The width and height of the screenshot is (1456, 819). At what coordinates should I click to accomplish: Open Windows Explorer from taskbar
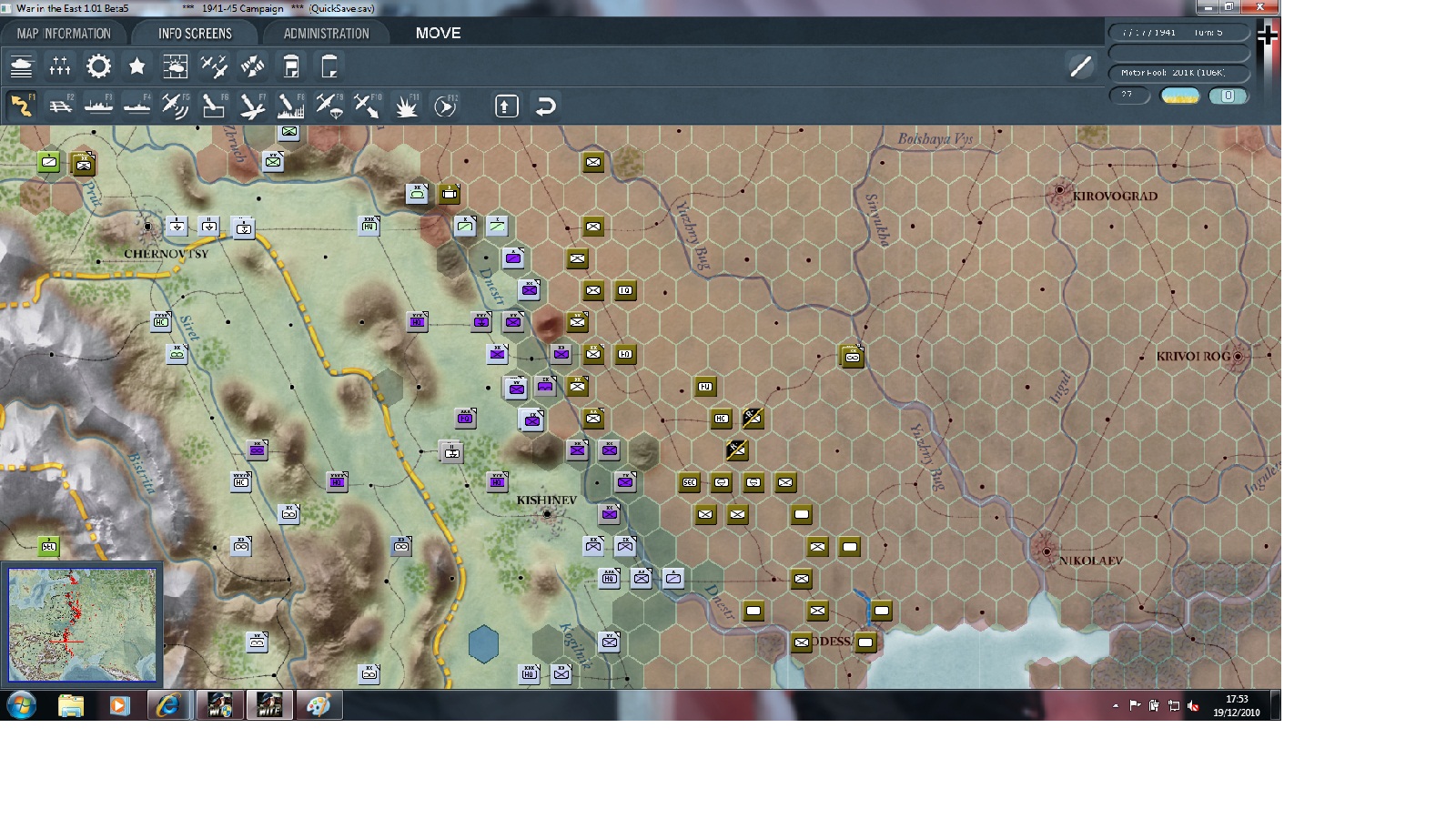(x=71, y=705)
